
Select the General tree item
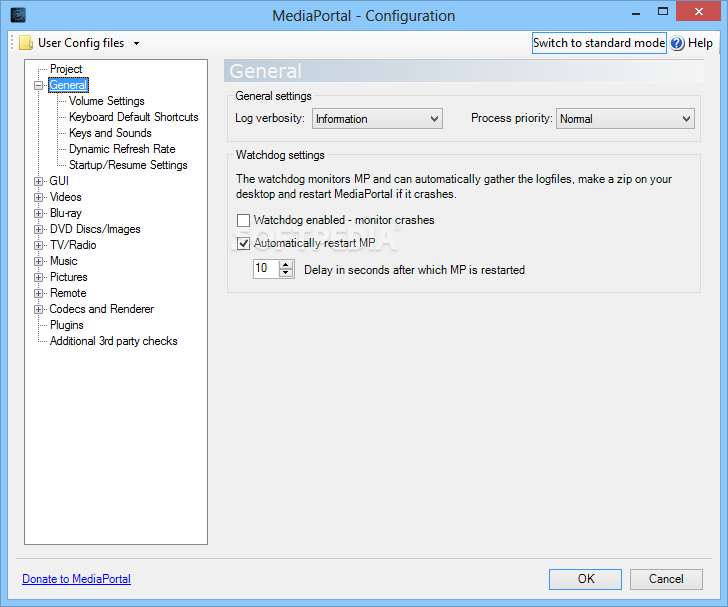click(x=68, y=85)
